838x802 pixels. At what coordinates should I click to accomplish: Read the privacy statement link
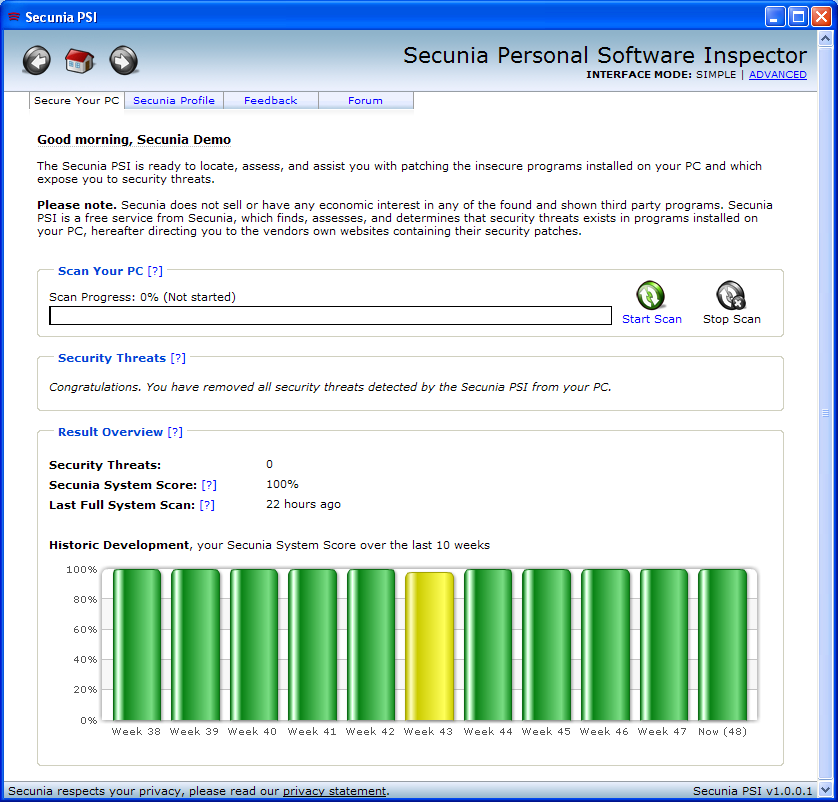pos(334,791)
